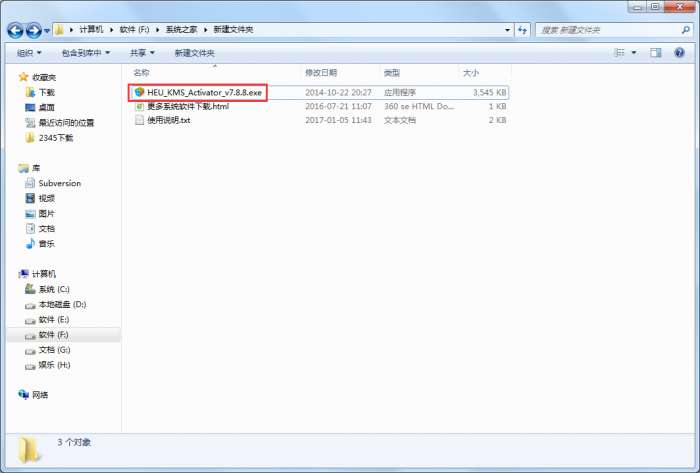Open 网络 in the navigation pane
Image resolution: width=700 pixels, height=473 pixels.
tap(40, 395)
